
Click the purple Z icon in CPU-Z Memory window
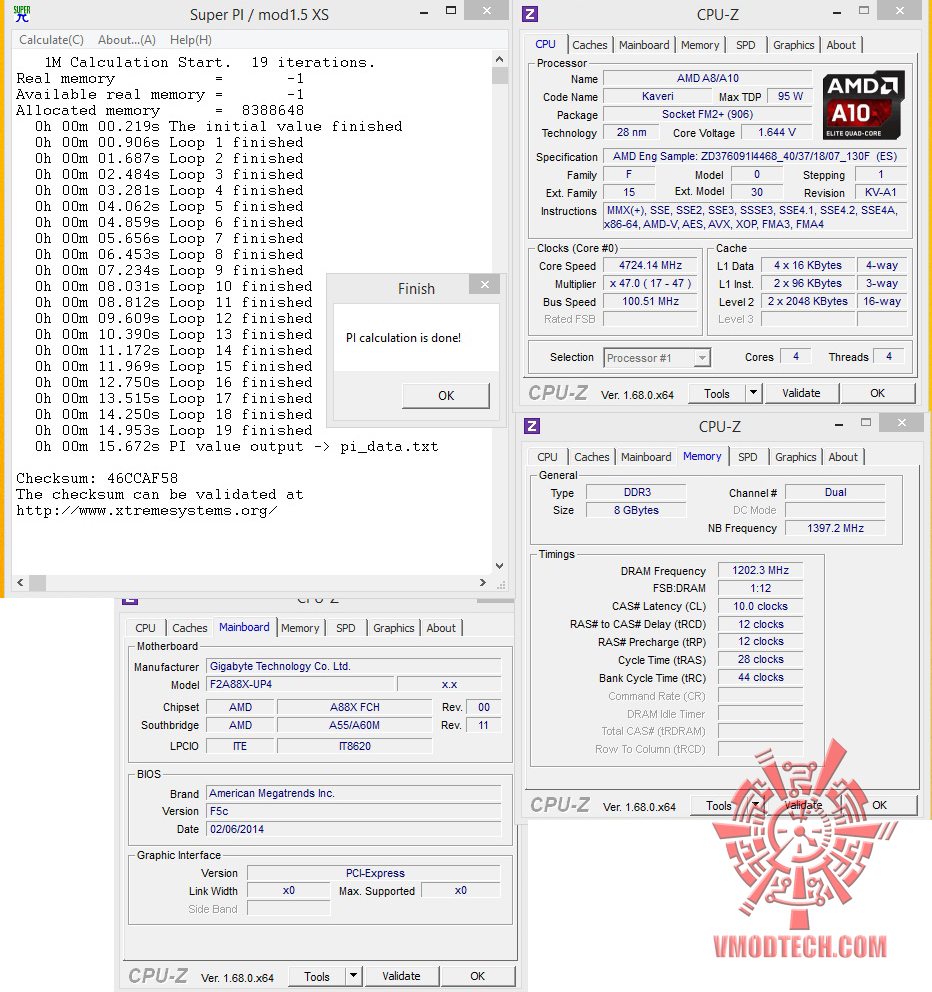click(x=532, y=426)
